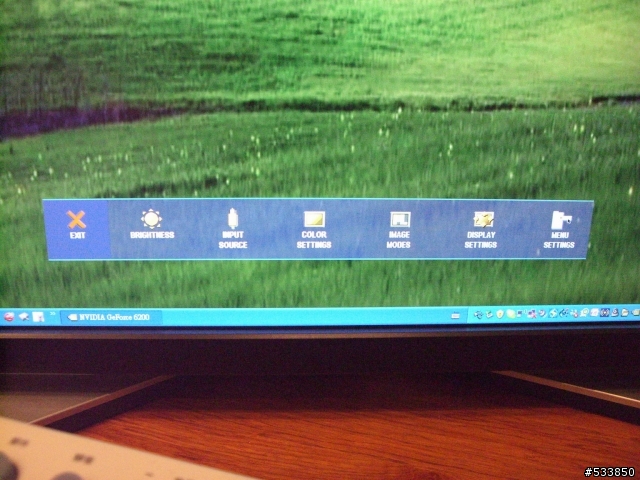Select Exit in the monitor OSD menu
The image size is (640, 480).
(76, 224)
